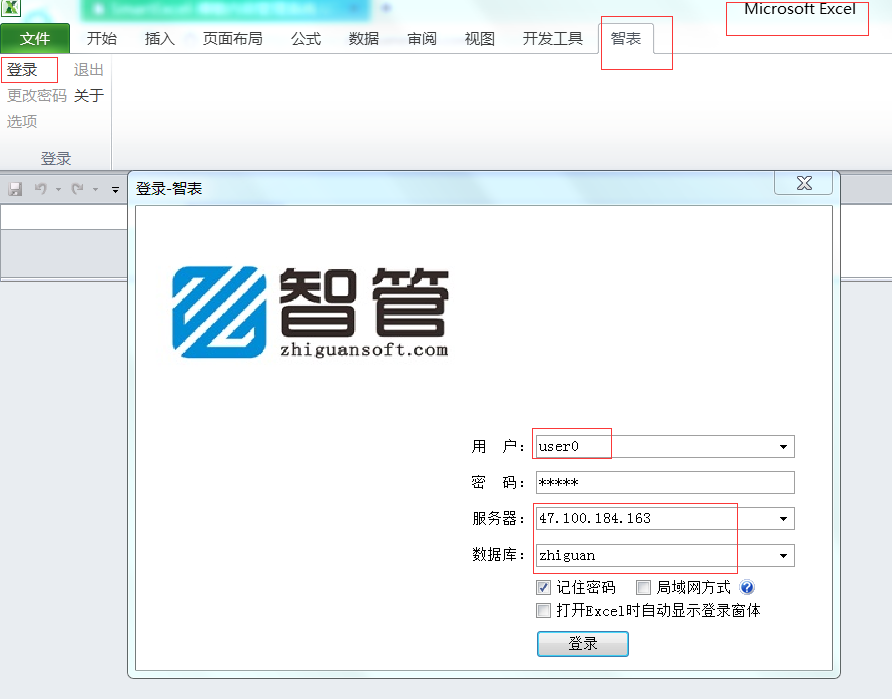
Task: Switch to the 审阅 ribbon tab
Action: tap(422, 39)
